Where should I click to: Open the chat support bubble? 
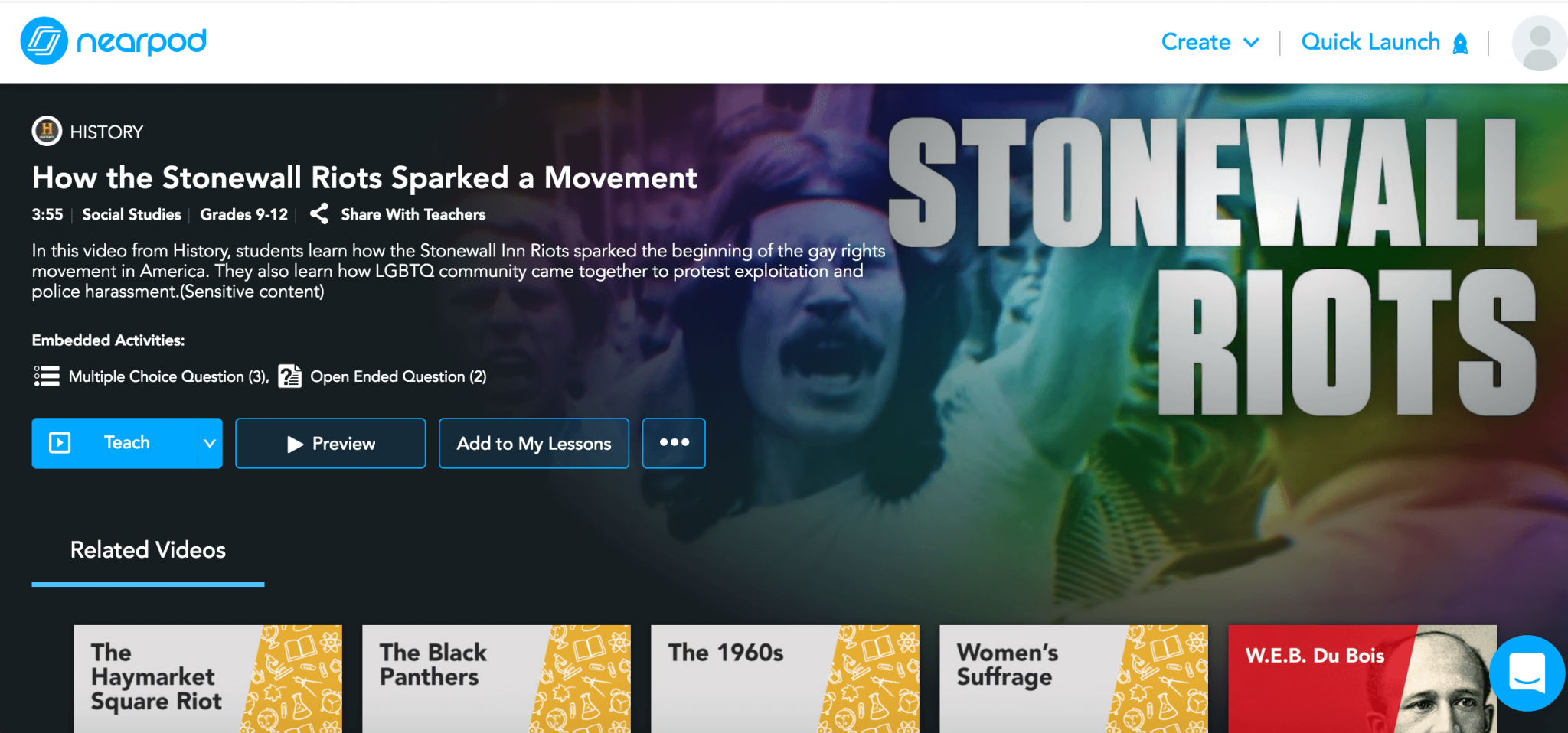[1527, 675]
